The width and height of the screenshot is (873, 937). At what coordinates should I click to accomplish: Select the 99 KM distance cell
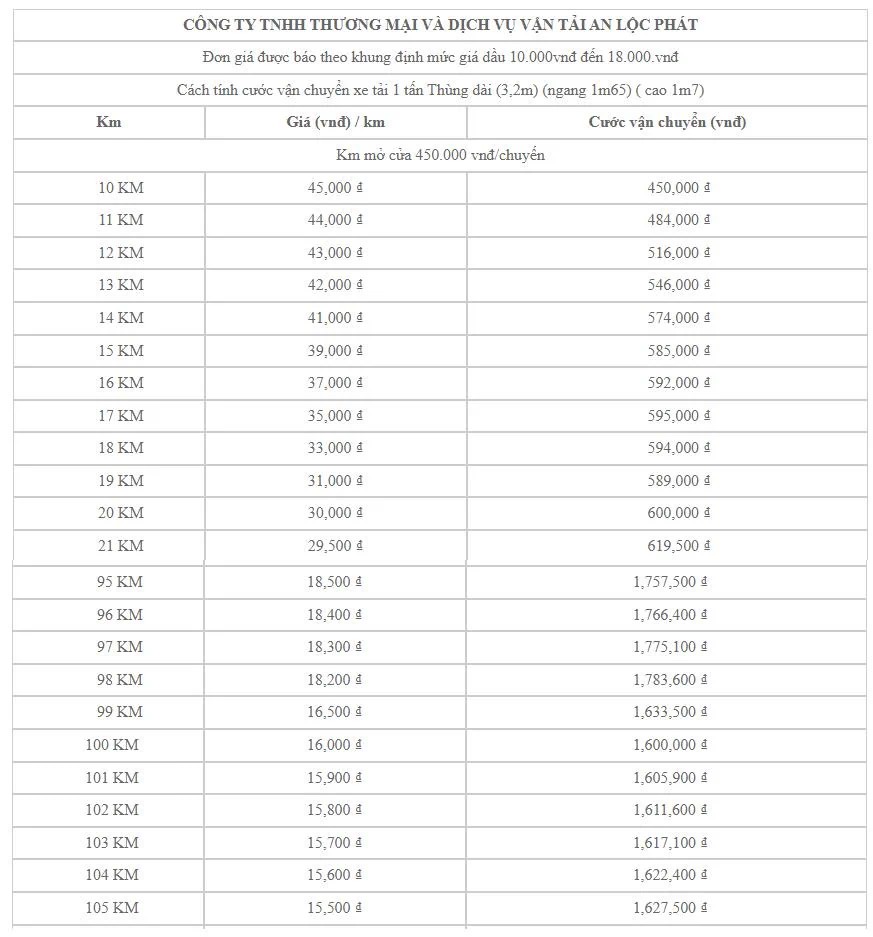108,712
